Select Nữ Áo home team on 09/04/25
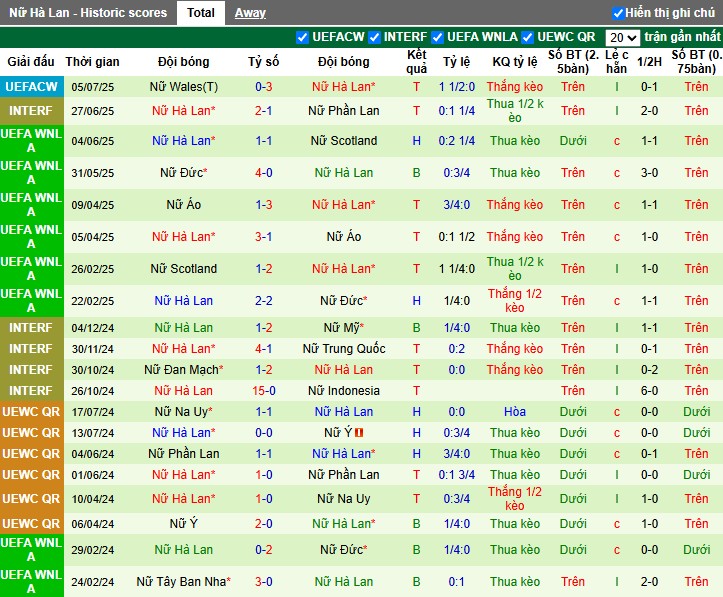This screenshot has width=723, height=597. click(184, 205)
